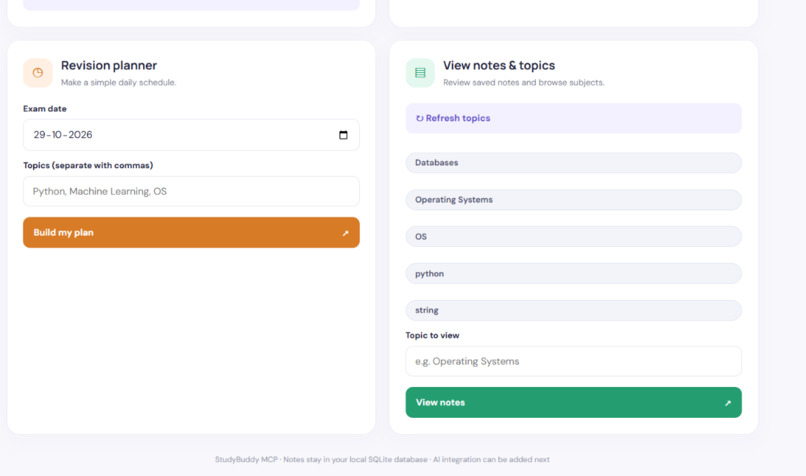
Task: Click the arrow icon on Build my plan
Action: pyautogui.click(x=345, y=233)
